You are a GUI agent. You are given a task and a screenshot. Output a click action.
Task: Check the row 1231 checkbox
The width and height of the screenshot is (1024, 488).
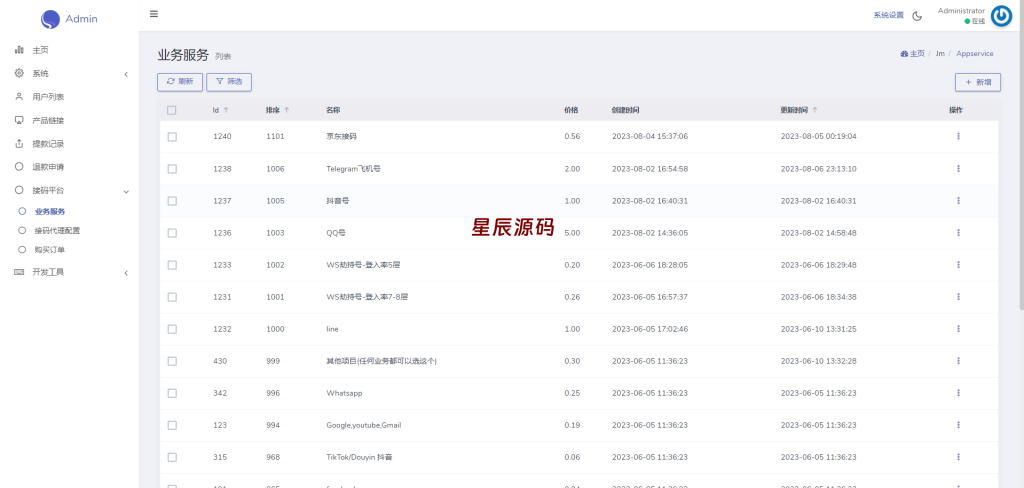[x=172, y=297]
